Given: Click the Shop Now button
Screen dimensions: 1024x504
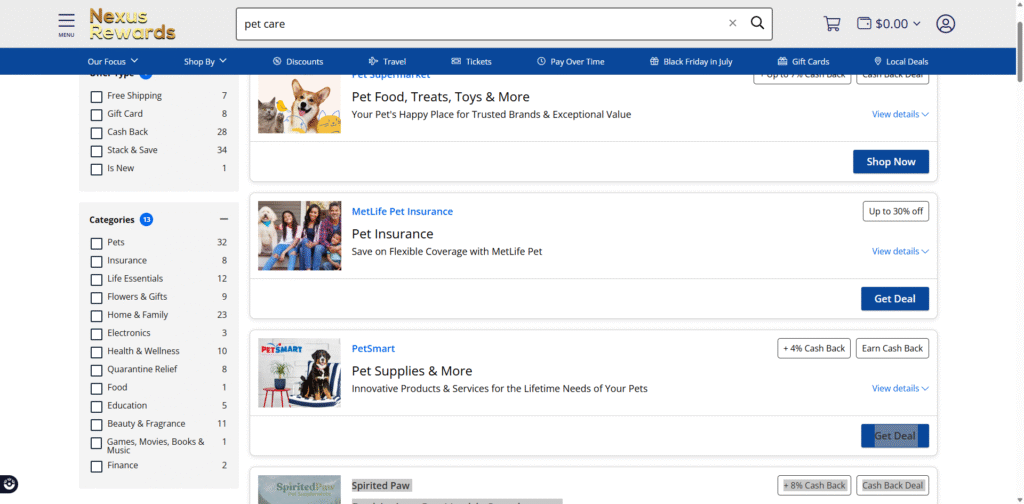Looking at the screenshot, I should [x=891, y=162].
